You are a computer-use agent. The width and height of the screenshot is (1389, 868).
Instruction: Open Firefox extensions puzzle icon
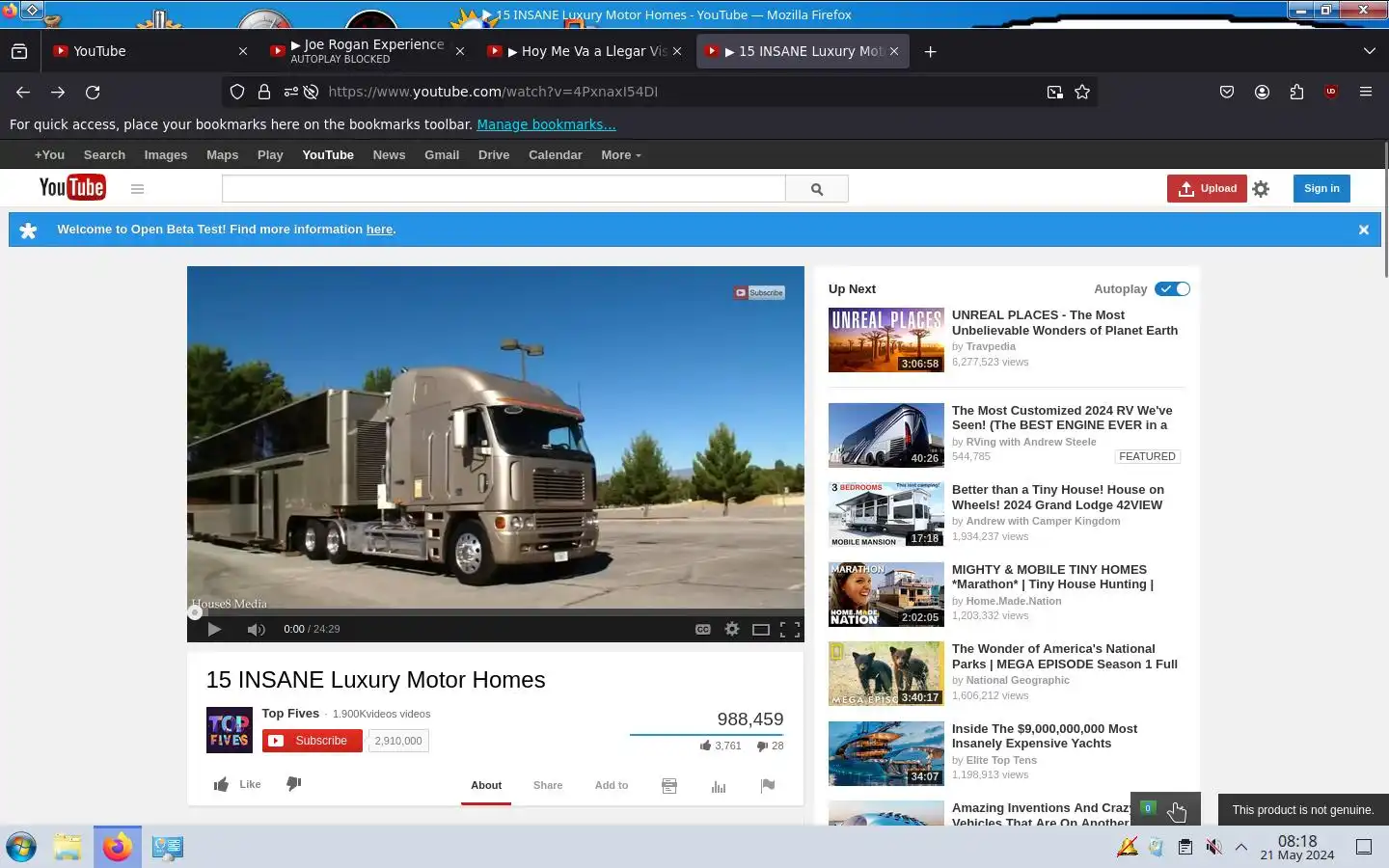[1296, 92]
